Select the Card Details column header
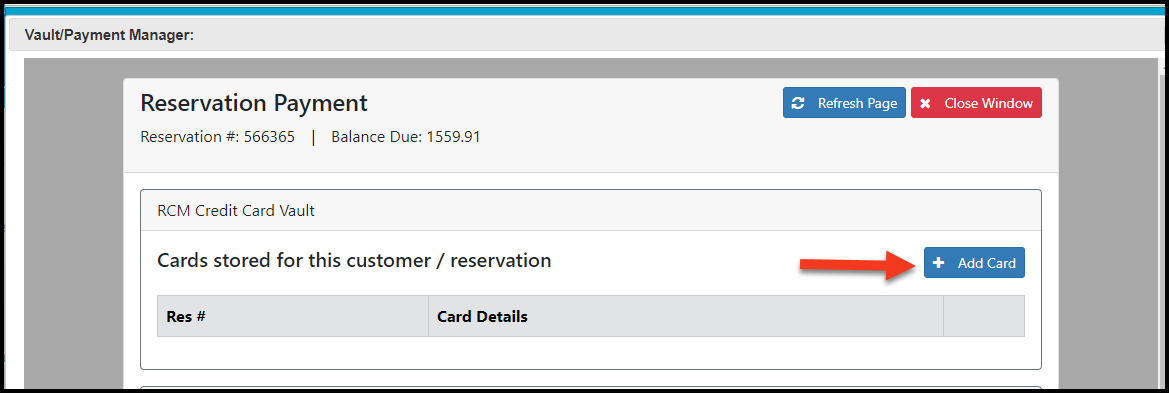Image resolution: width=1169 pixels, height=393 pixels. pyautogui.click(x=686, y=316)
